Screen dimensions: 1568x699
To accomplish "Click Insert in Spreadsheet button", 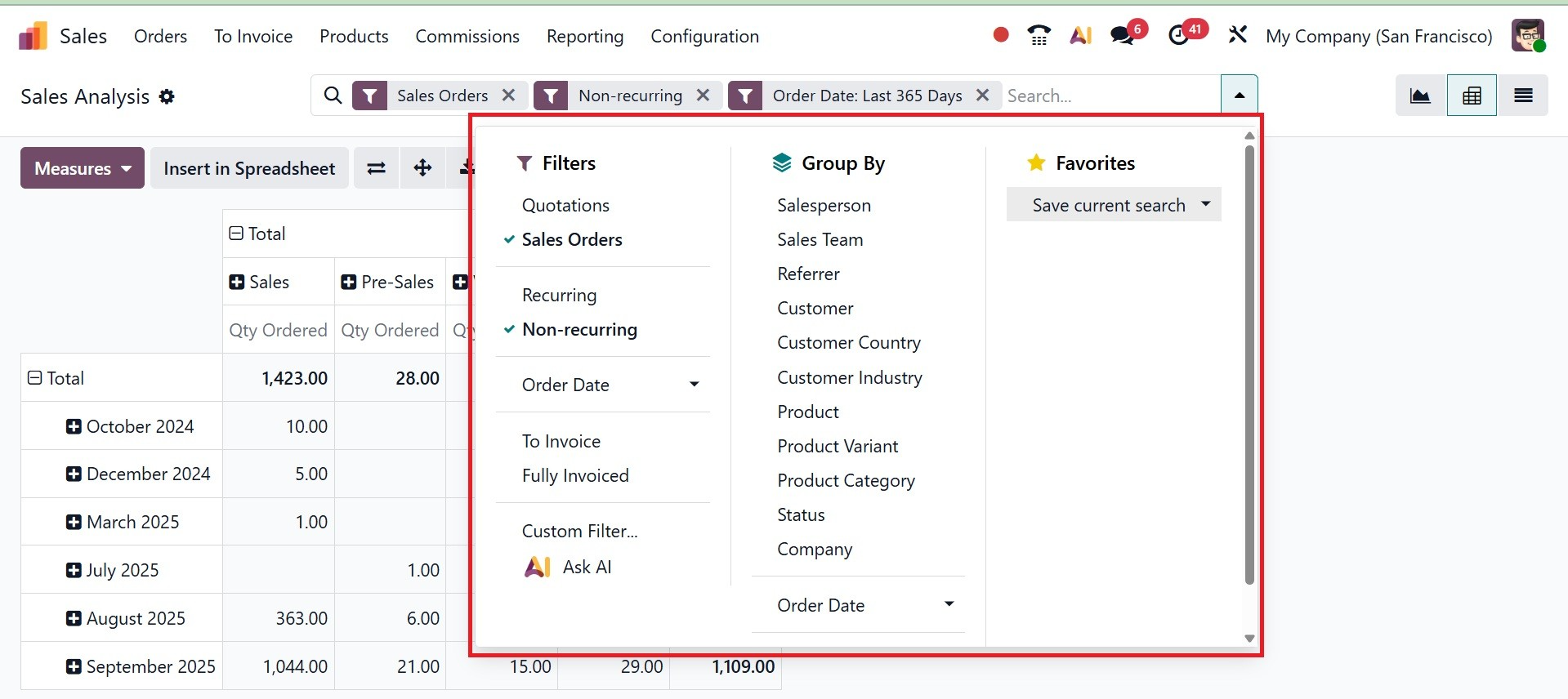I will [249, 168].
